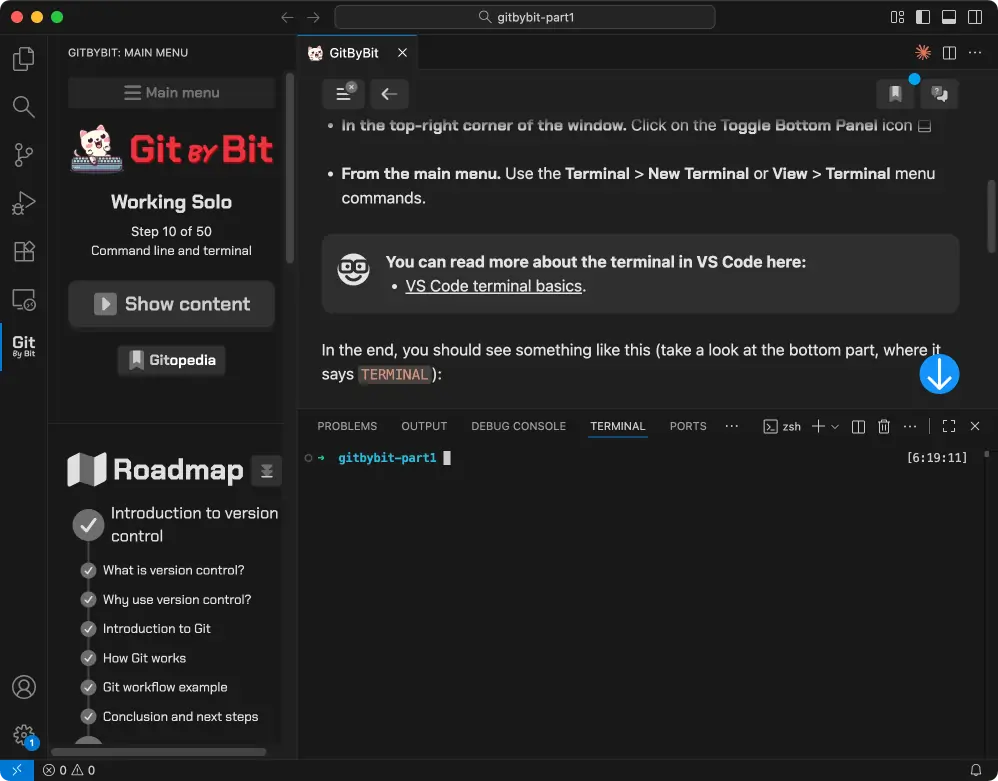Switch to the DEBUG CONSOLE tab

pos(518,426)
